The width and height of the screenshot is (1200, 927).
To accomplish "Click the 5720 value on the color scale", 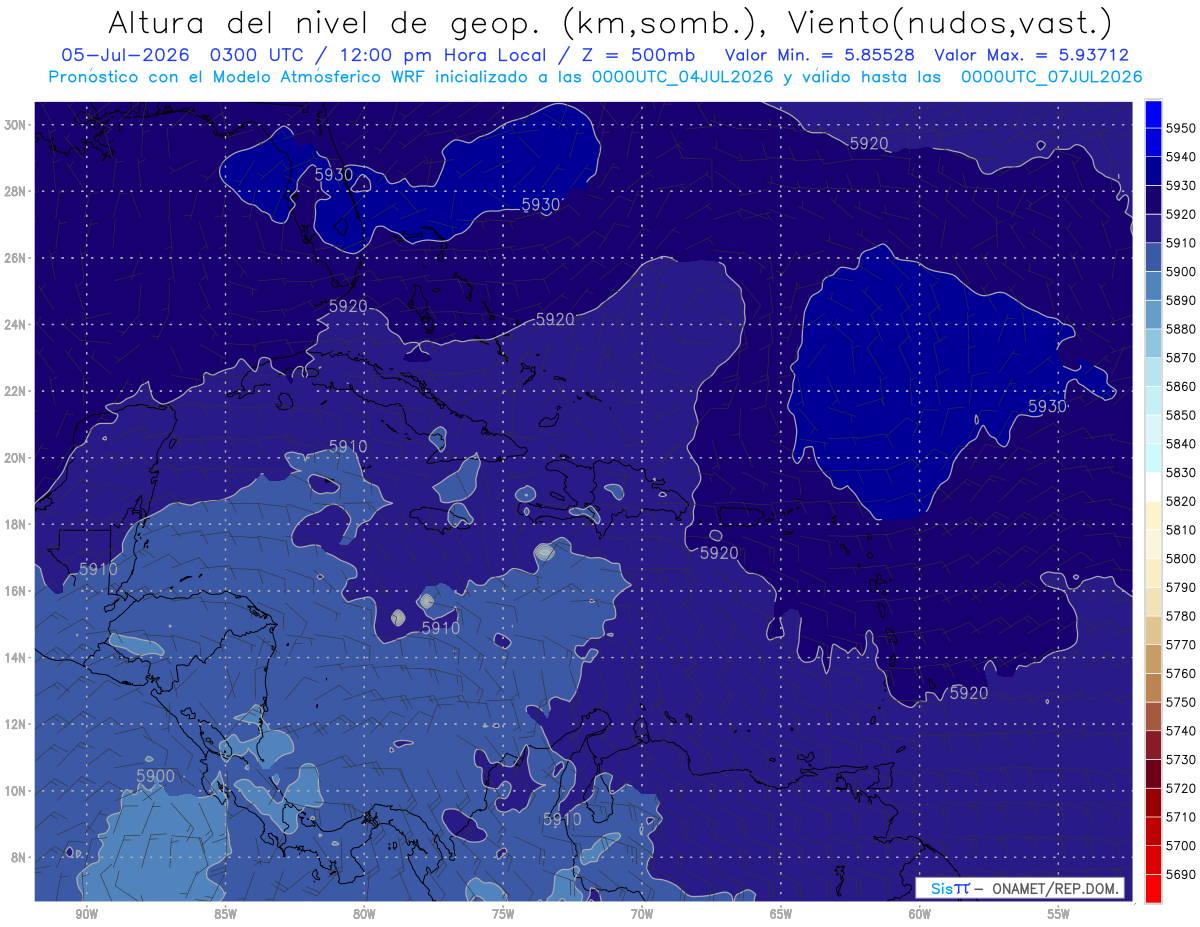I will (1180, 788).
